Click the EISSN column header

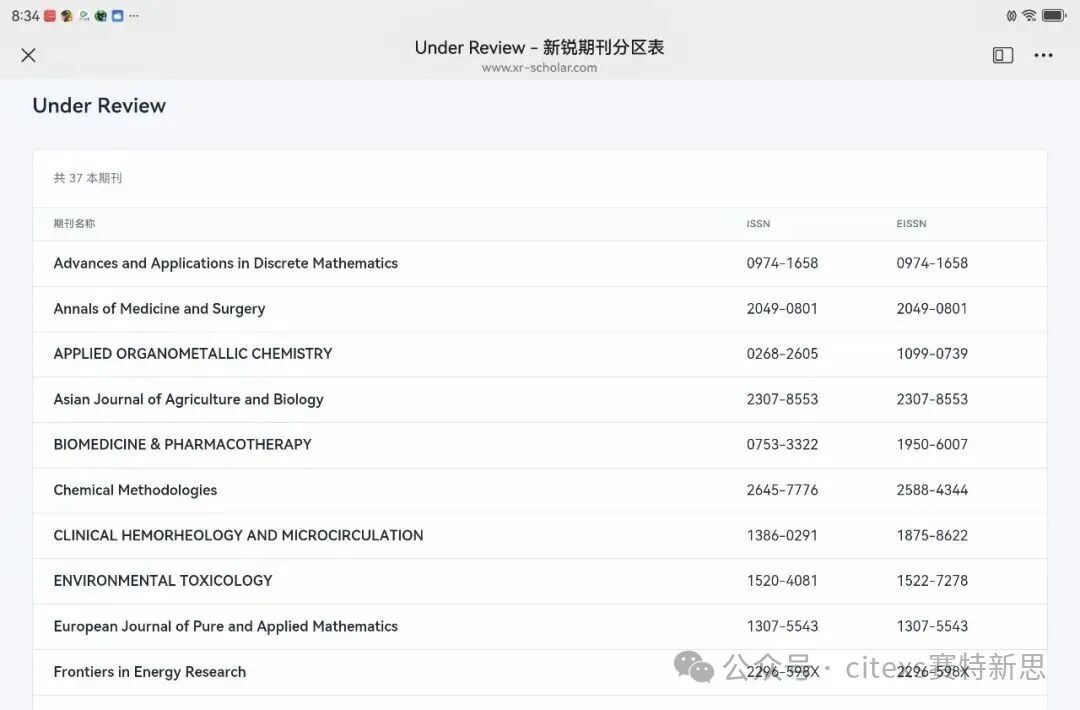pos(911,224)
